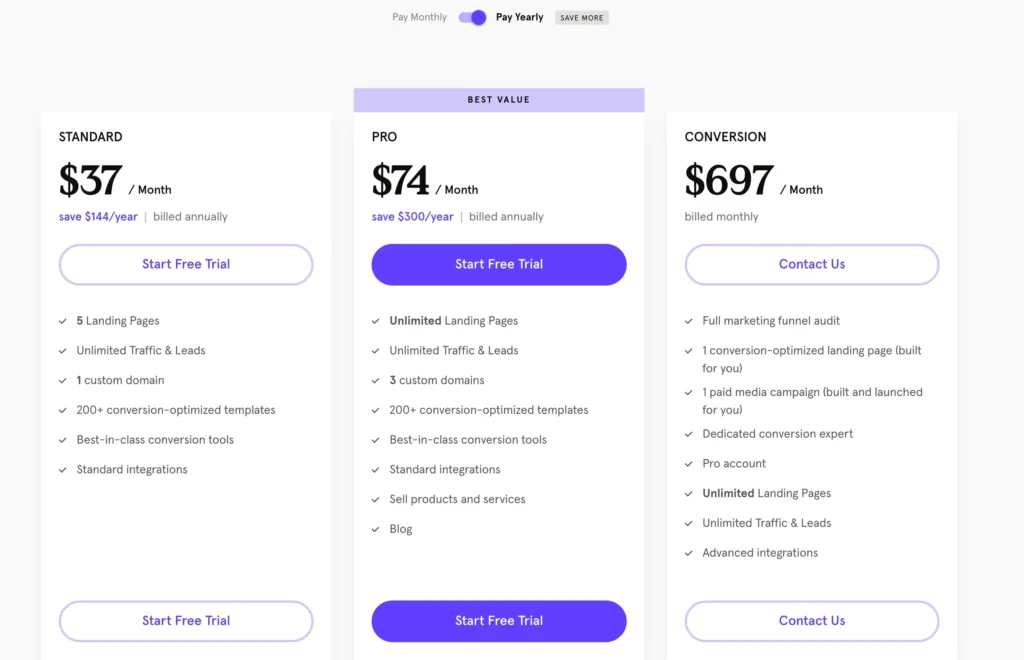The height and width of the screenshot is (660, 1024).
Task: Click the save $300/year link text
Action: [x=412, y=217]
